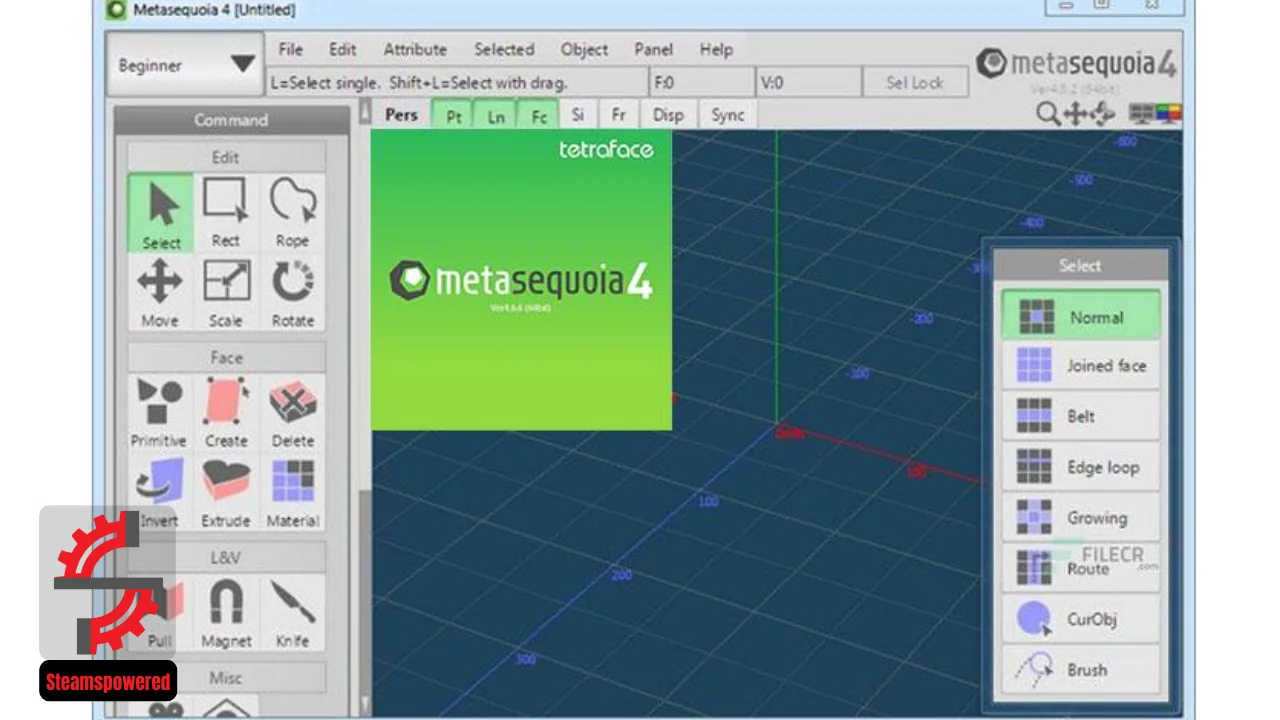Open the Object menu

(x=584, y=49)
